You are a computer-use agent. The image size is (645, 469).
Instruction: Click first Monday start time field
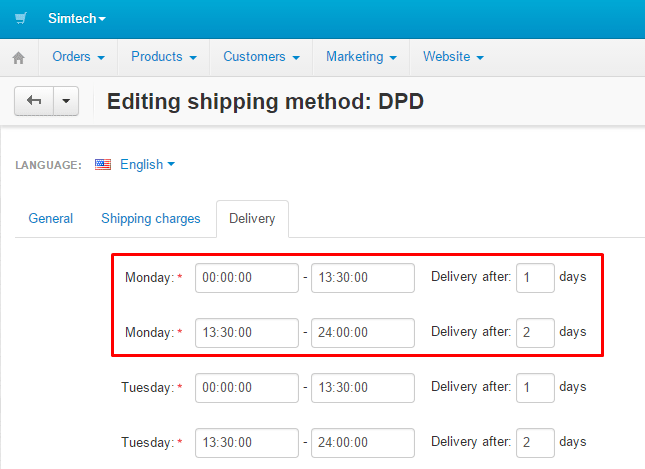click(247, 278)
